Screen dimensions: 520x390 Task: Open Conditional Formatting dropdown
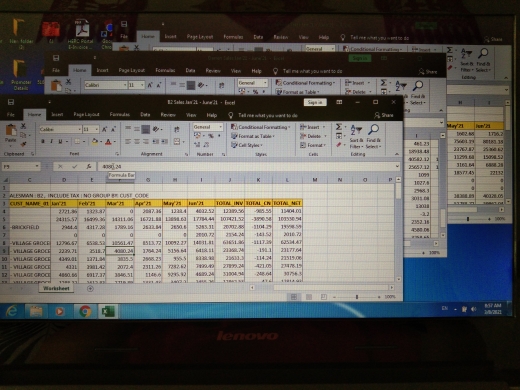(261, 127)
